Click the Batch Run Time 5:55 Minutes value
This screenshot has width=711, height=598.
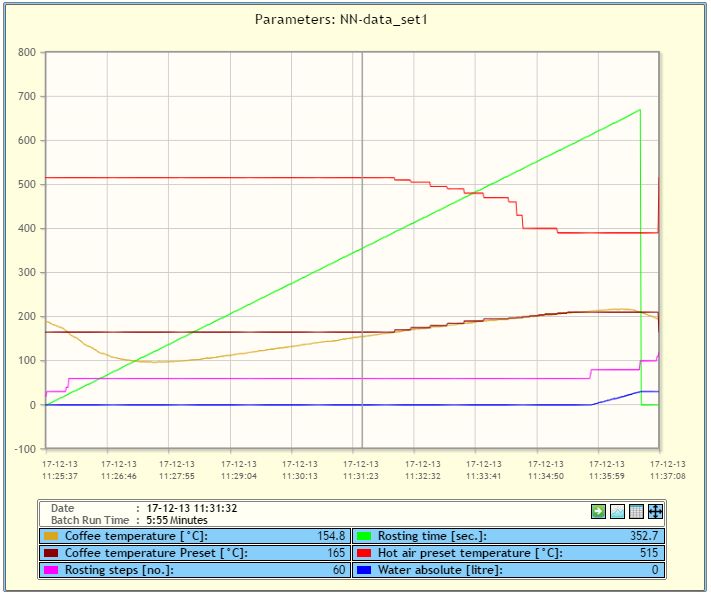click(177, 520)
